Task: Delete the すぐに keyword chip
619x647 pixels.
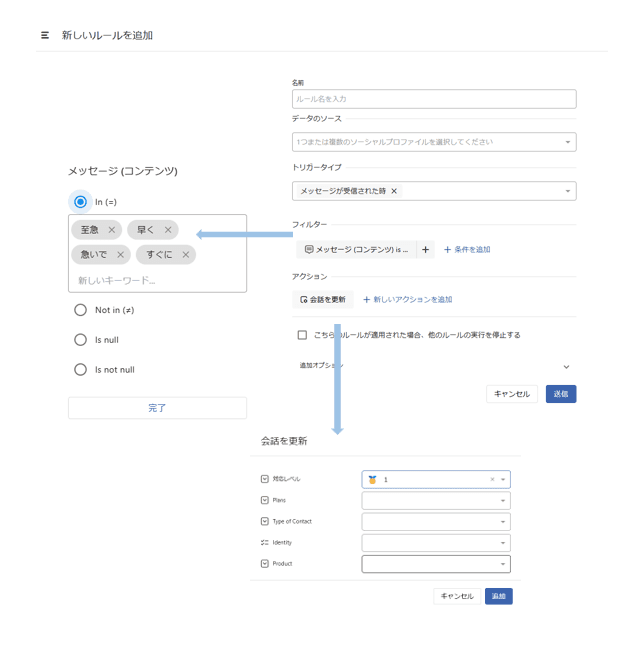Action: pos(186,255)
